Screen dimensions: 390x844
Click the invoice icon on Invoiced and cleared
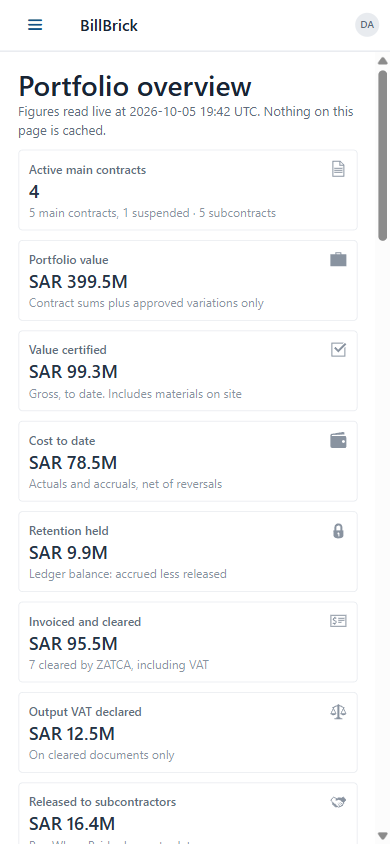coord(338,621)
